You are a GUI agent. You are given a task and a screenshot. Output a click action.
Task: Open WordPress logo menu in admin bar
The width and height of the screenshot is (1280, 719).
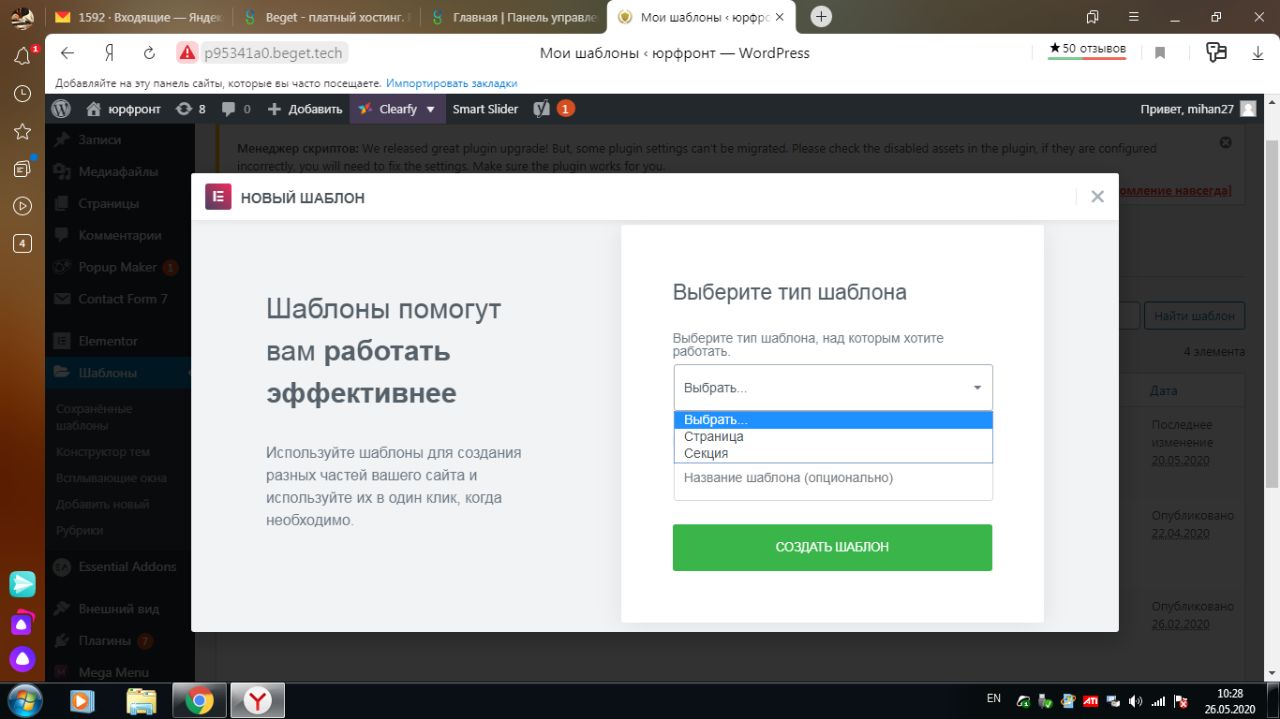pyautogui.click(x=61, y=109)
